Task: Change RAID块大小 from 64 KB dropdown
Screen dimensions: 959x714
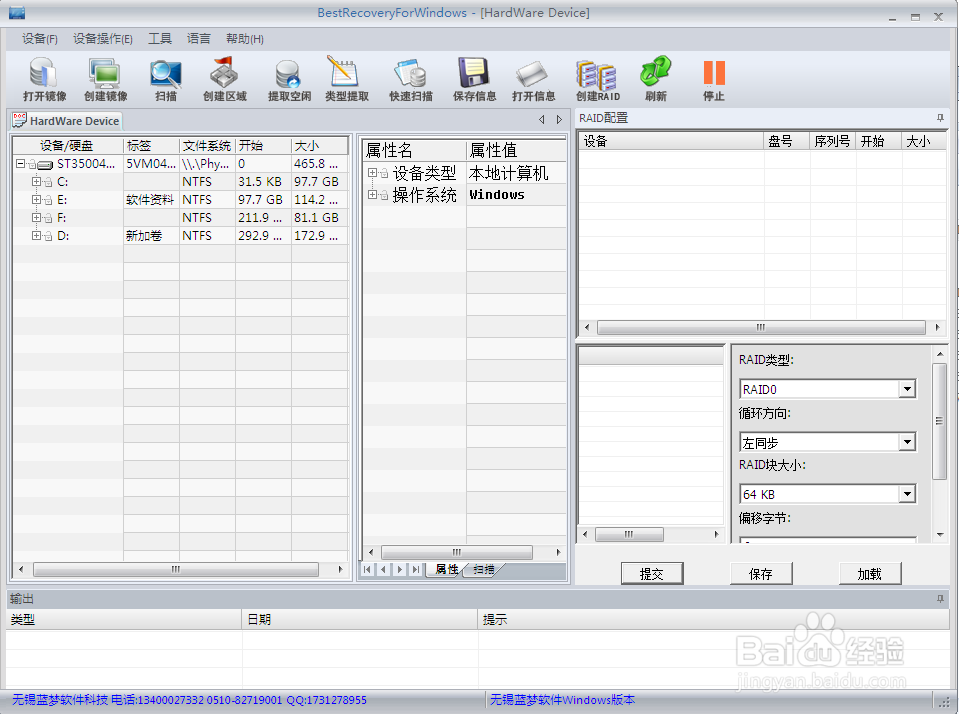Action: click(x=908, y=493)
